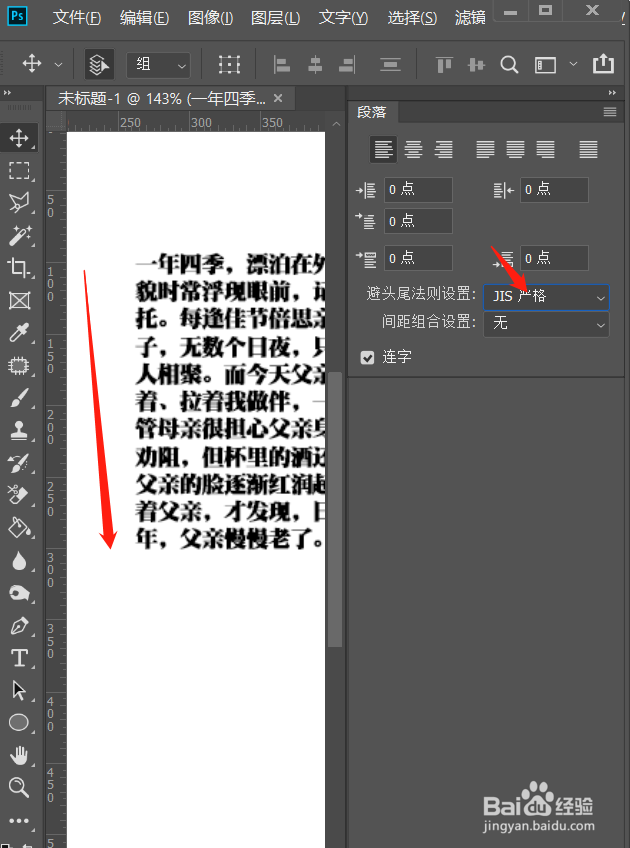Click the first line indent field
Viewport: 630px width, 848px height.
point(418,221)
